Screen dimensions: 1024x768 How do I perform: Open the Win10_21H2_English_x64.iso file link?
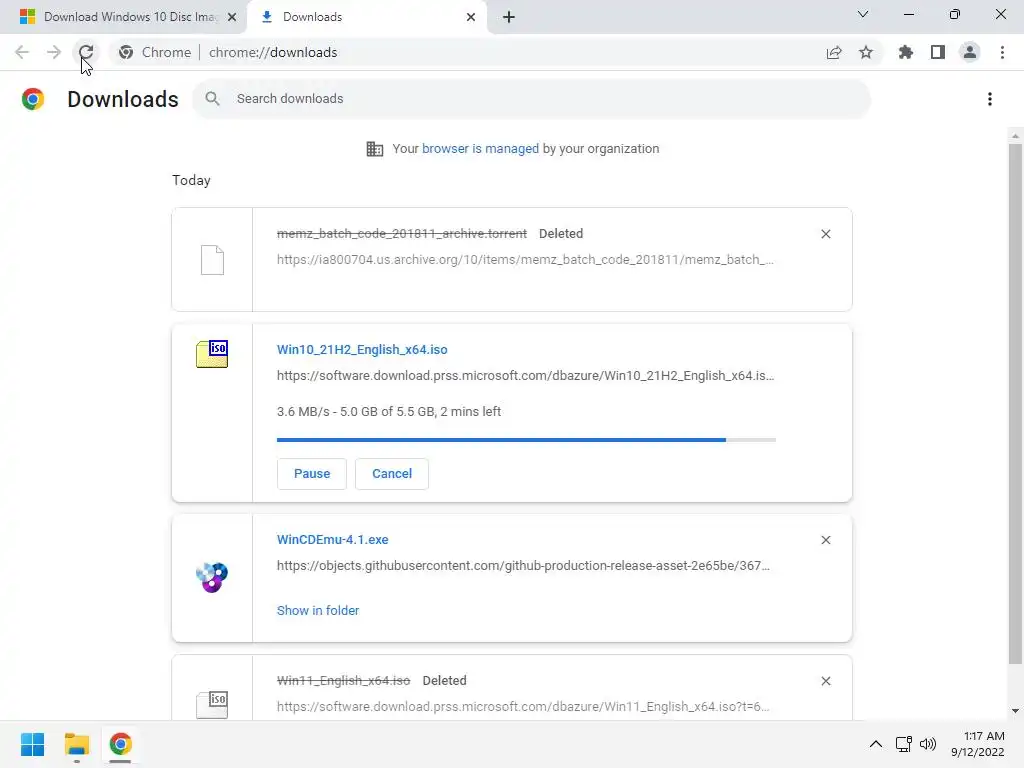[x=362, y=349]
